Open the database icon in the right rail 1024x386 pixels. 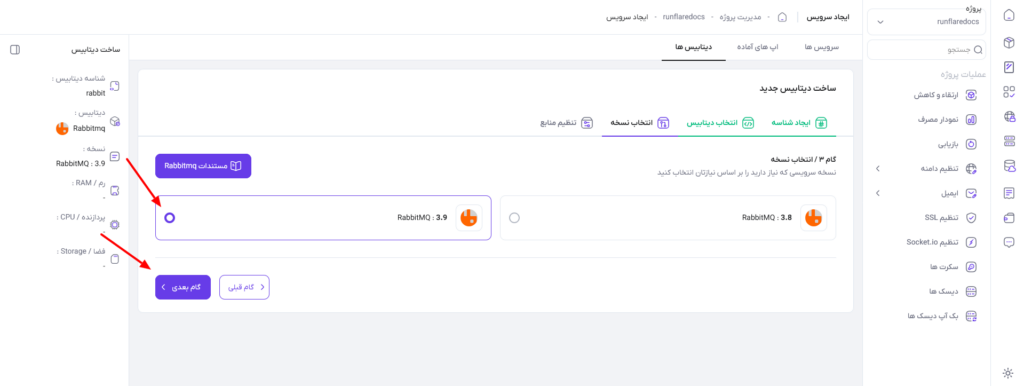tap(1009, 167)
